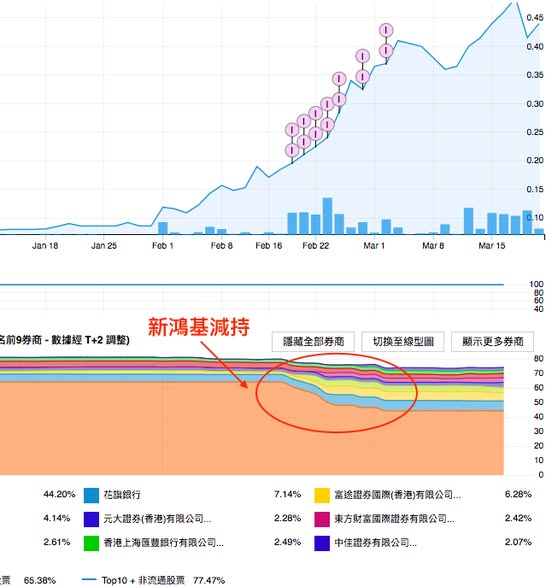This screenshot has width=552, height=587.
Task: Click the 元大證券 legend color swatch
Action: [91, 519]
